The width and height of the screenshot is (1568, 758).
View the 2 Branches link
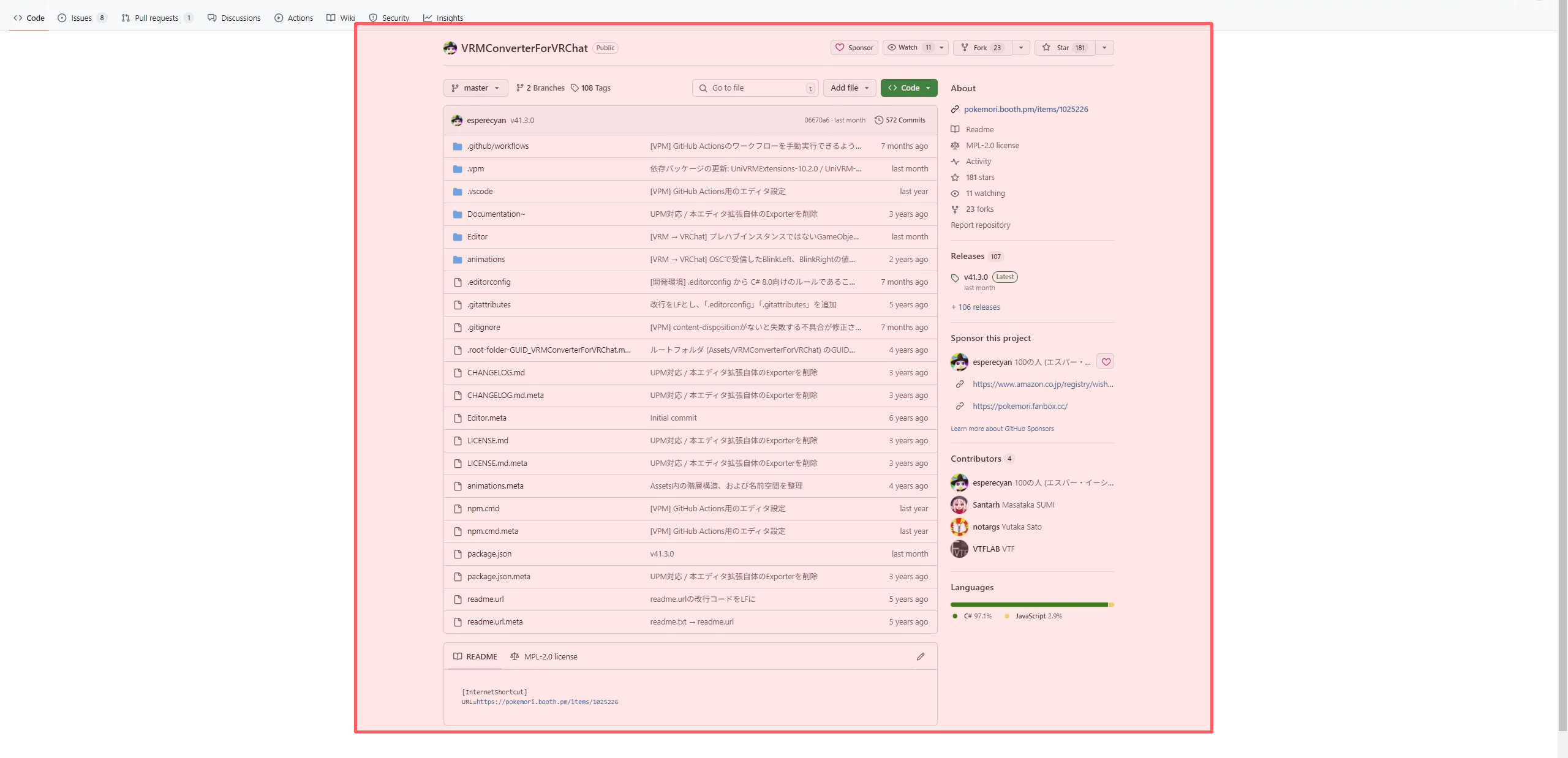click(x=540, y=88)
